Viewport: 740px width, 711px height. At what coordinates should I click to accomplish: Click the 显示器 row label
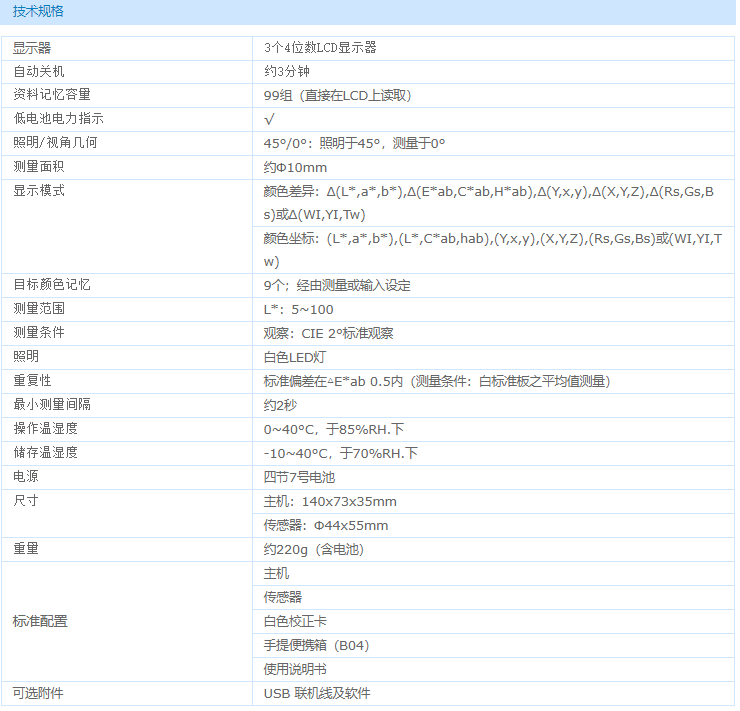coord(32,48)
